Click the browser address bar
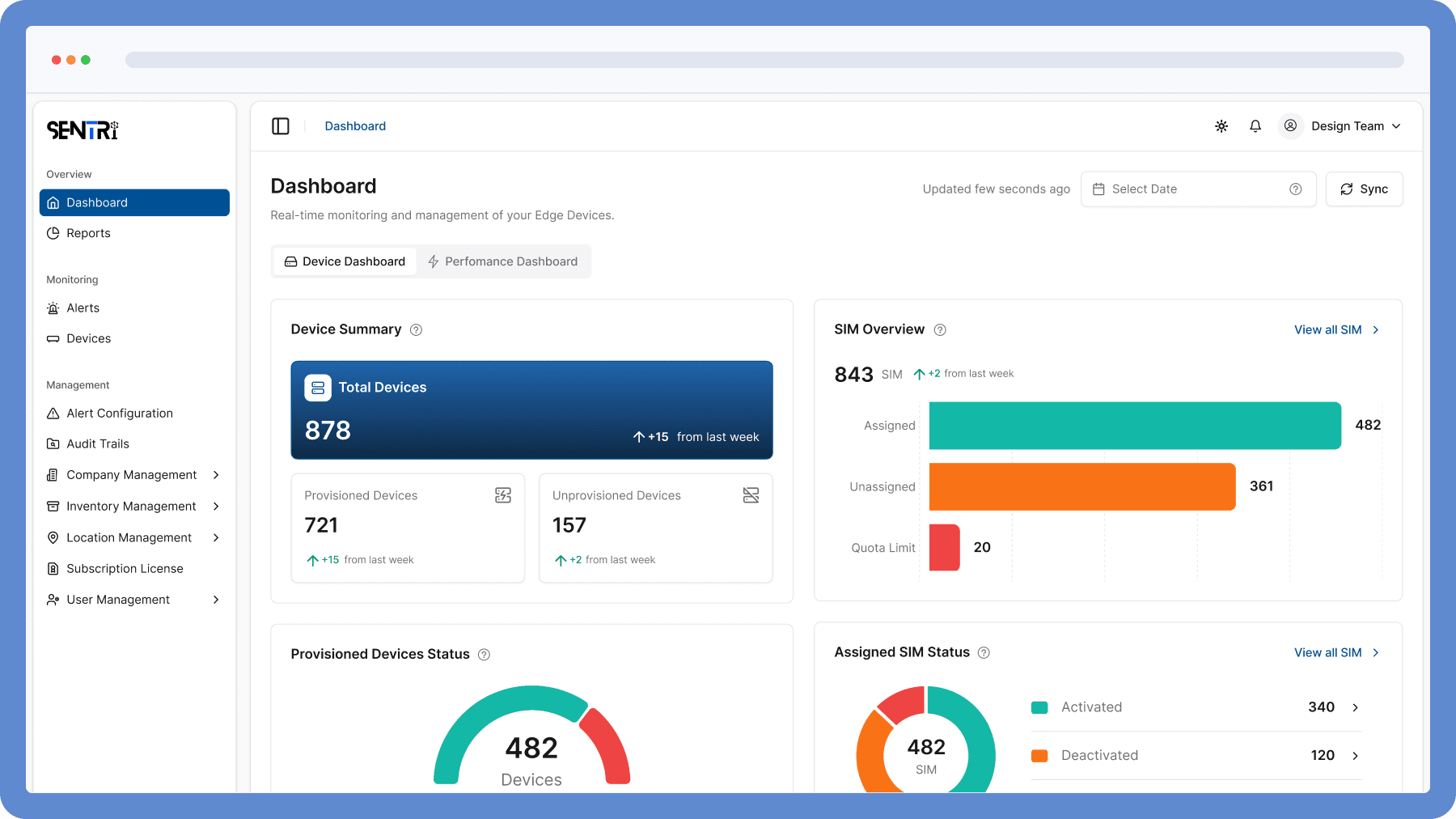 764,60
